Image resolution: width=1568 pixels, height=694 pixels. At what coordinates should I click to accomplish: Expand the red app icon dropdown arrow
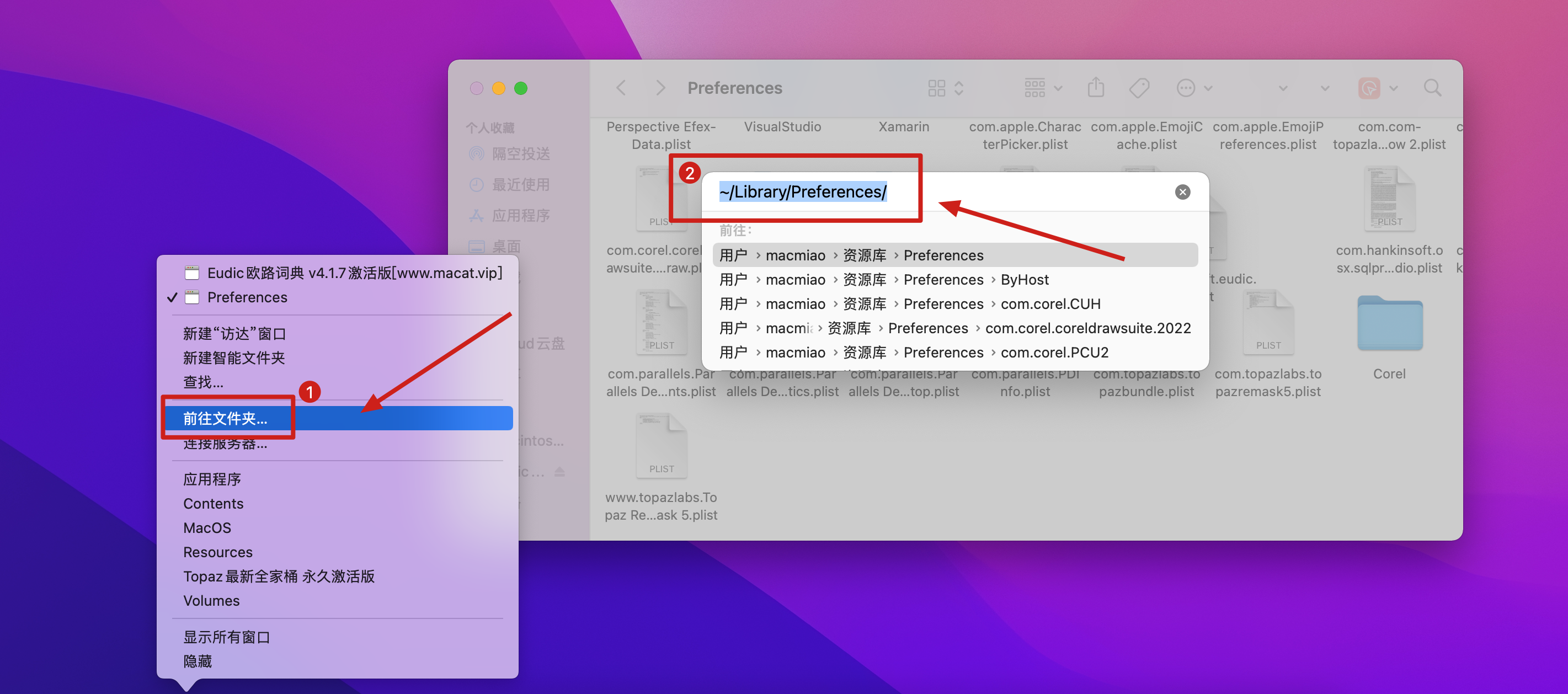(1393, 88)
